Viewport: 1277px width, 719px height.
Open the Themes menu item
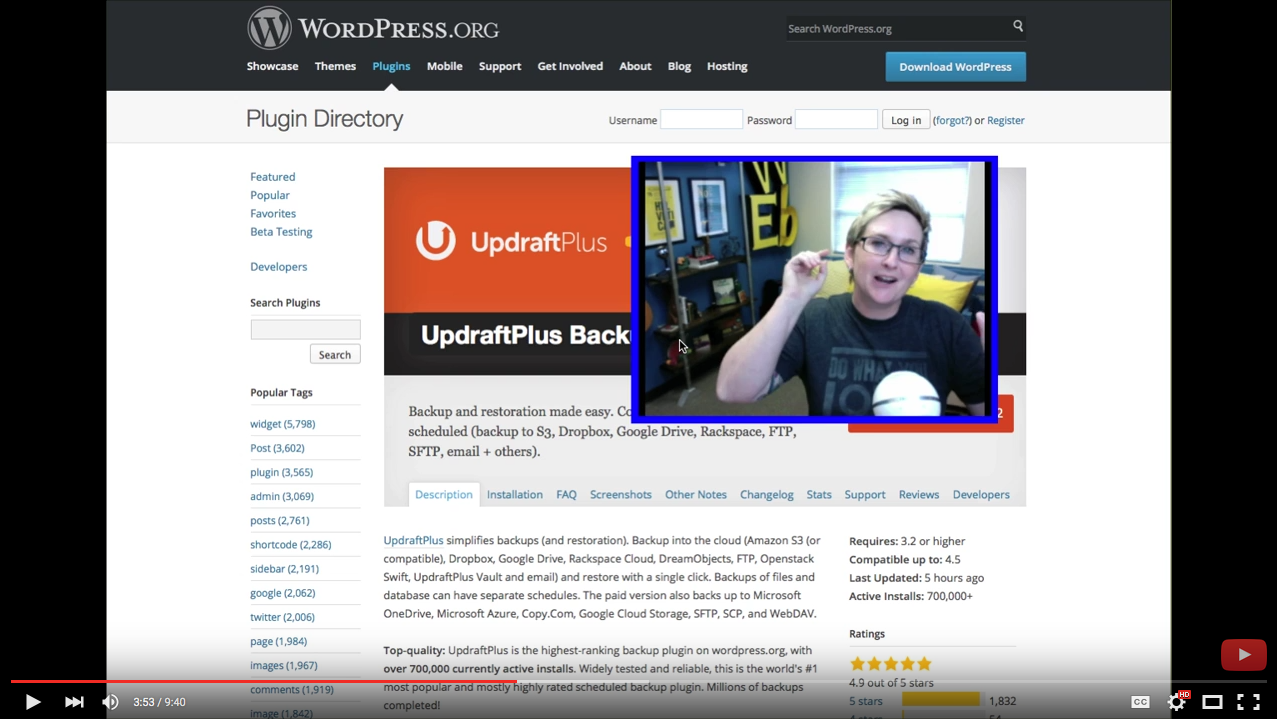coord(335,66)
